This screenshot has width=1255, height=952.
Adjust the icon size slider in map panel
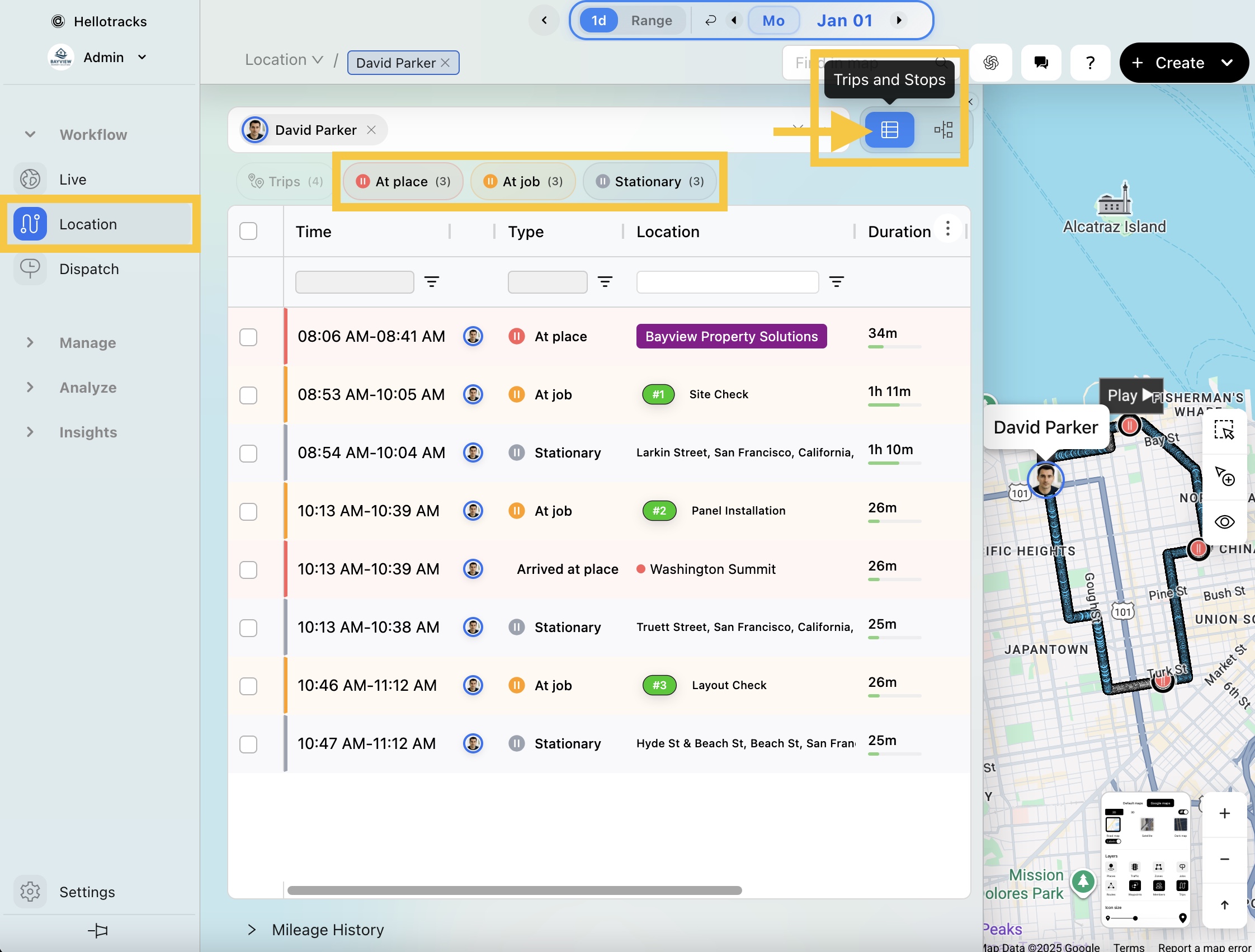click(x=1135, y=918)
